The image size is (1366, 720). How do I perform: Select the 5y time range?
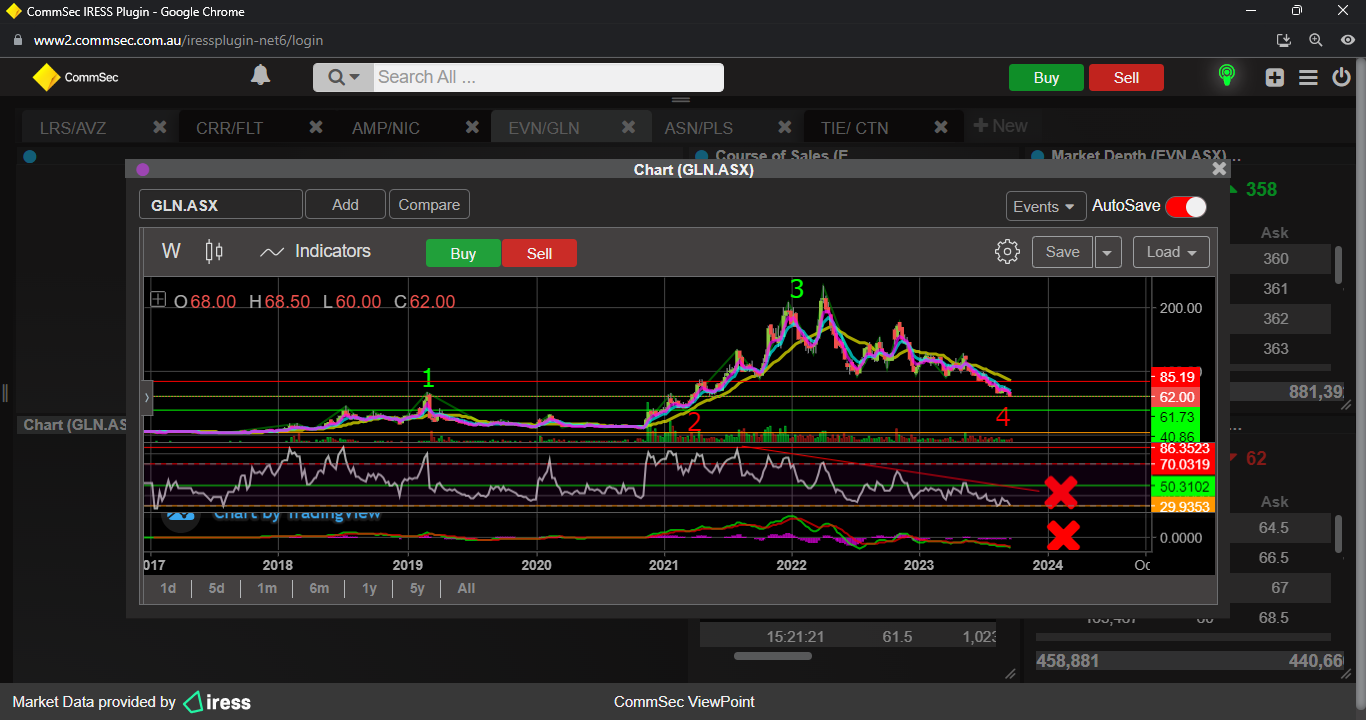coord(417,588)
